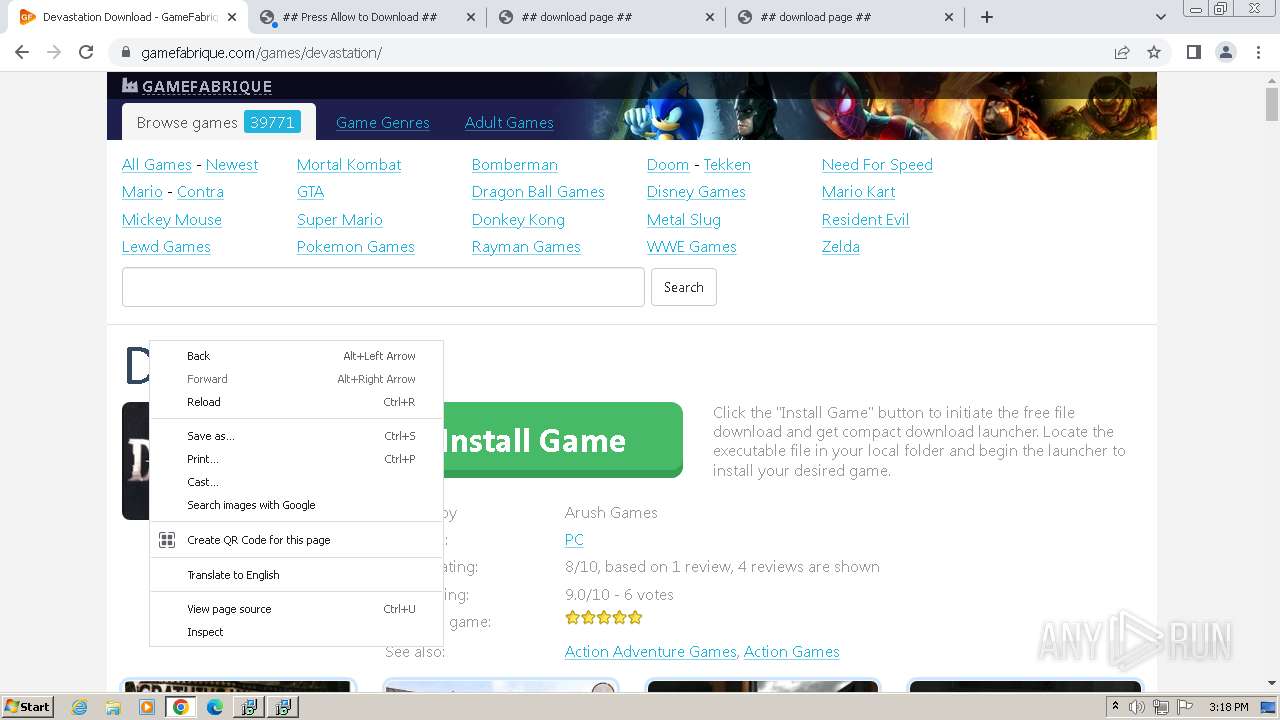Image resolution: width=1280 pixels, height=720 pixels.
Task: Reload page with the toolbar refresh icon
Action: (86, 52)
